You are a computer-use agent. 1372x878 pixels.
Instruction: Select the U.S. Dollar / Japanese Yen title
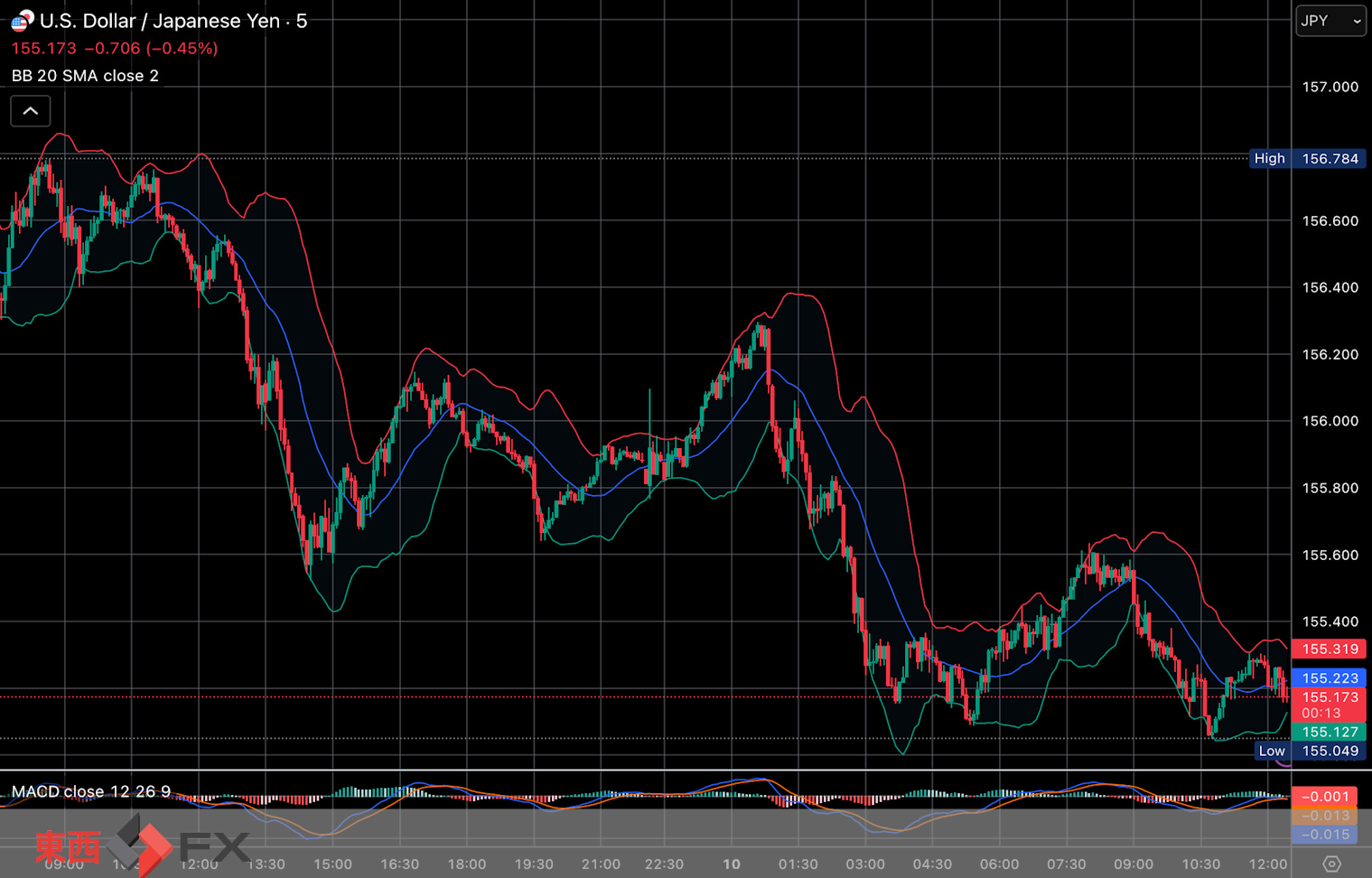point(160,21)
